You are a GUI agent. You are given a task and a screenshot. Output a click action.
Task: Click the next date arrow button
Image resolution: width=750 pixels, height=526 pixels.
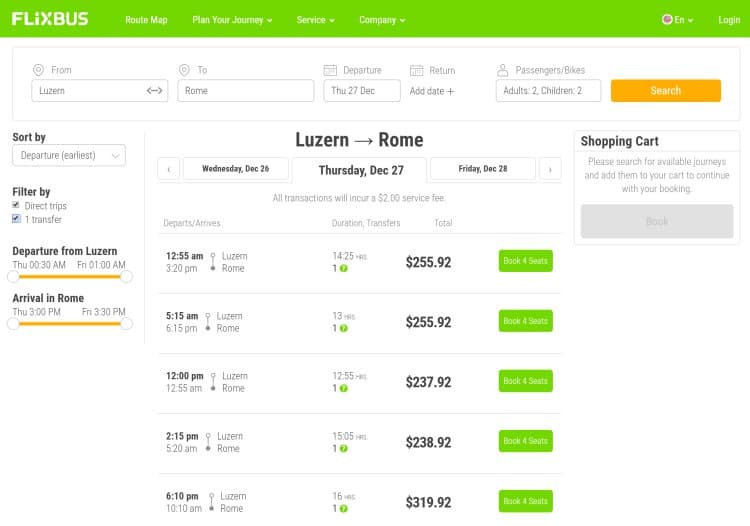(550, 169)
